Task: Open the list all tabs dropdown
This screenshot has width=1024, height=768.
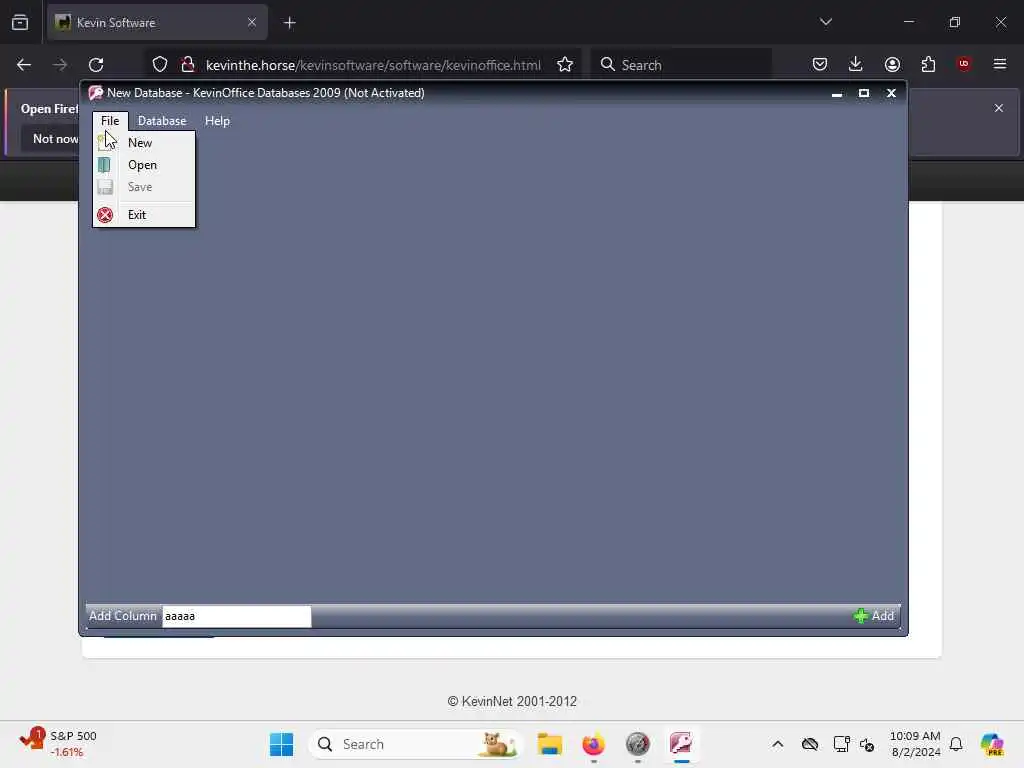Action: click(825, 22)
